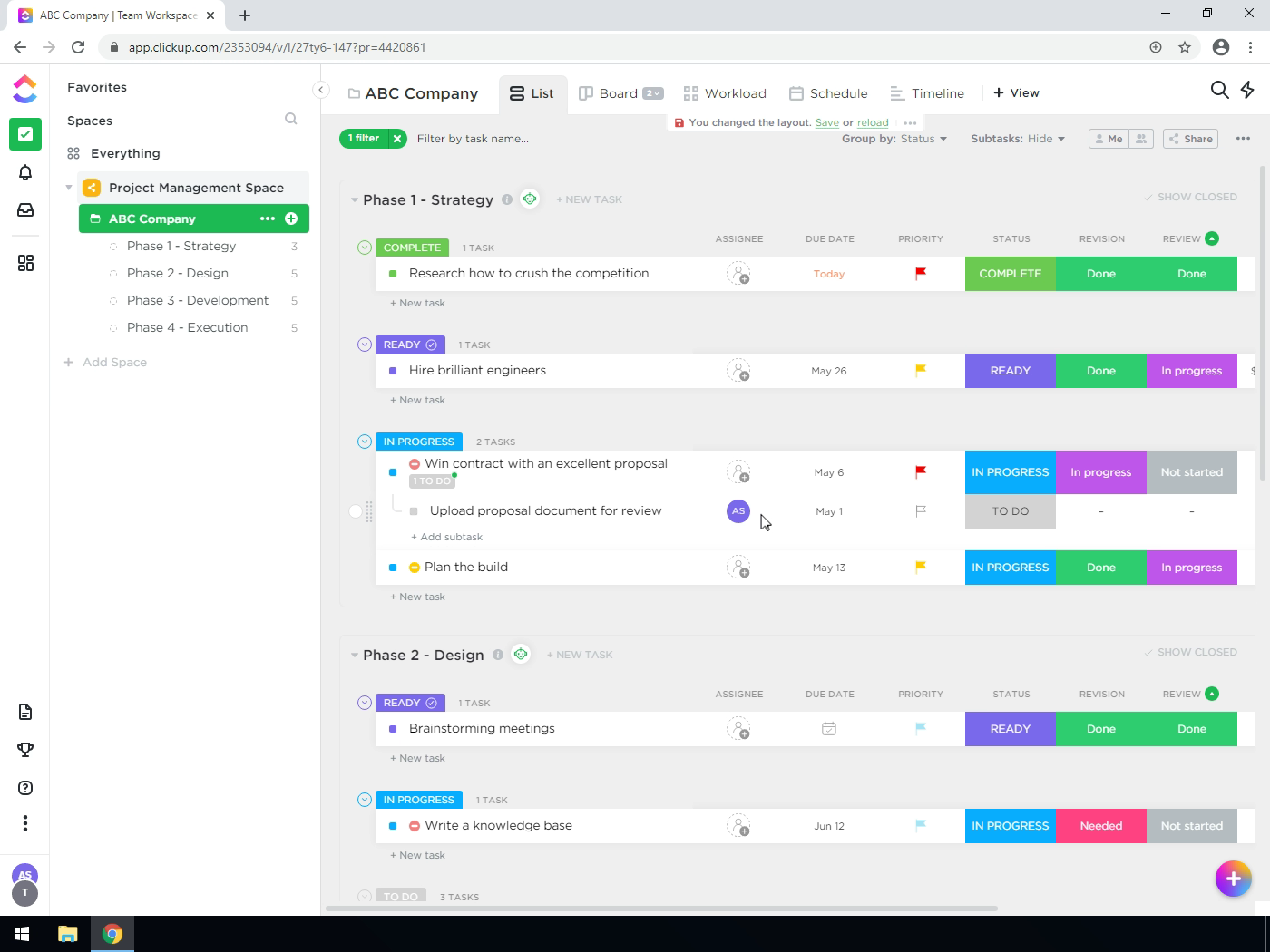This screenshot has height=952, width=1270.
Task: Collapse the Phase 2 READY status group
Action: 365,703
